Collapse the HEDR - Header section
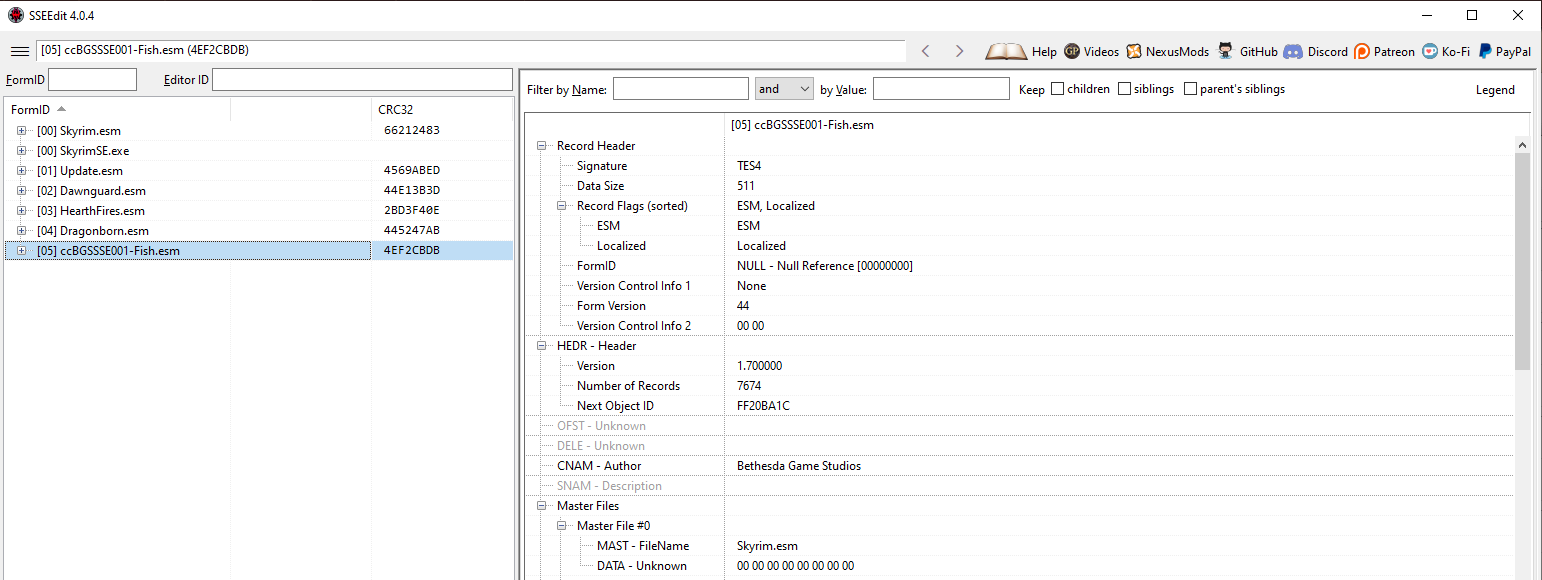This screenshot has height=580, width=1542. coord(542,346)
